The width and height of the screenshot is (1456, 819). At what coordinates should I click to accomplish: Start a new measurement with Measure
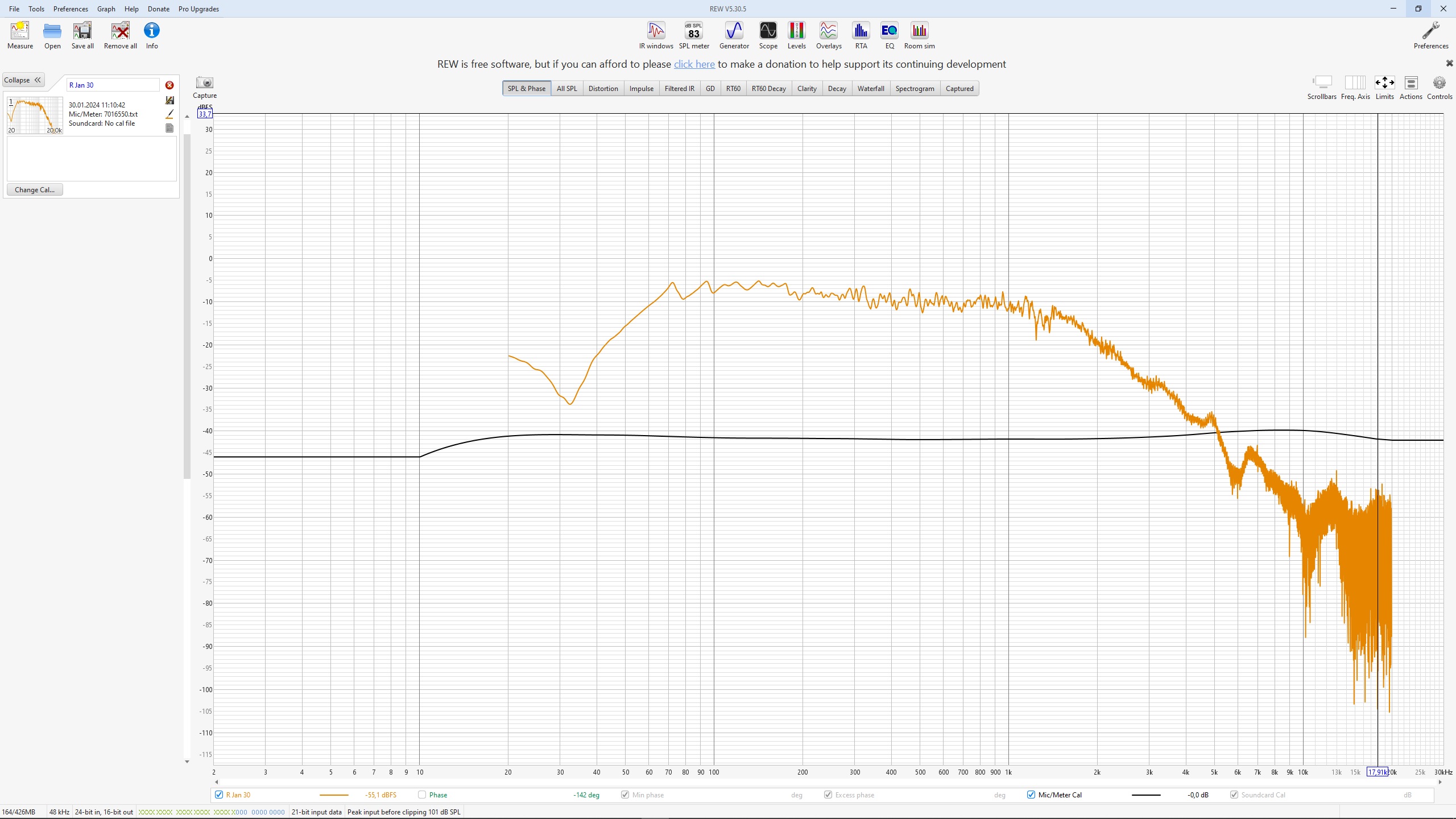click(20, 35)
